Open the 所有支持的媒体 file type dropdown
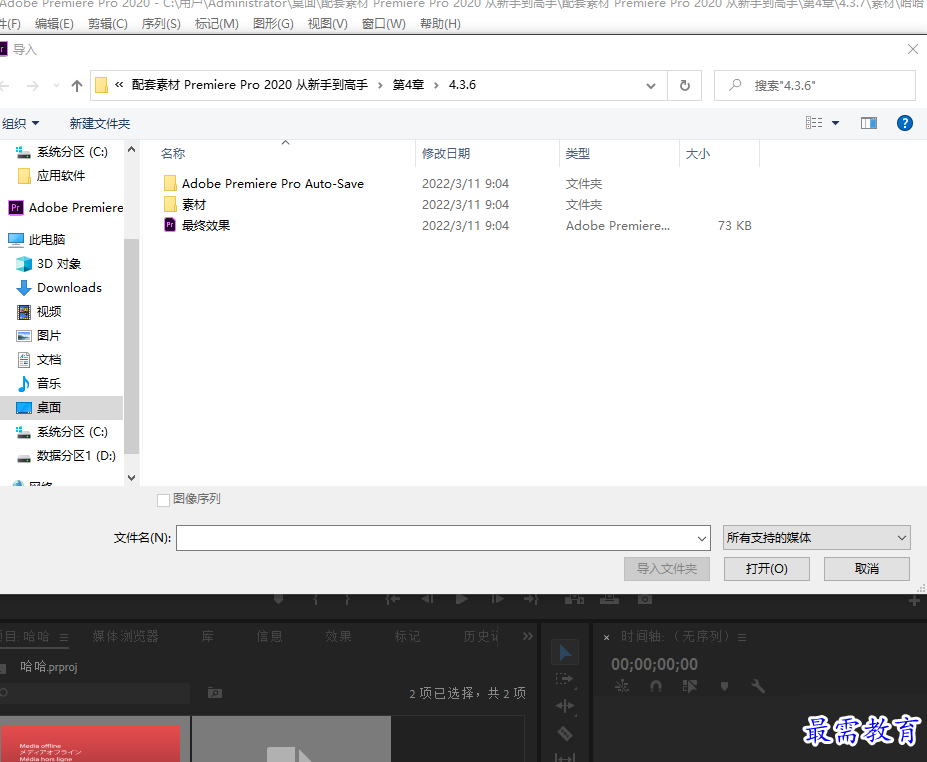Image resolution: width=927 pixels, height=762 pixels. pyautogui.click(x=816, y=538)
